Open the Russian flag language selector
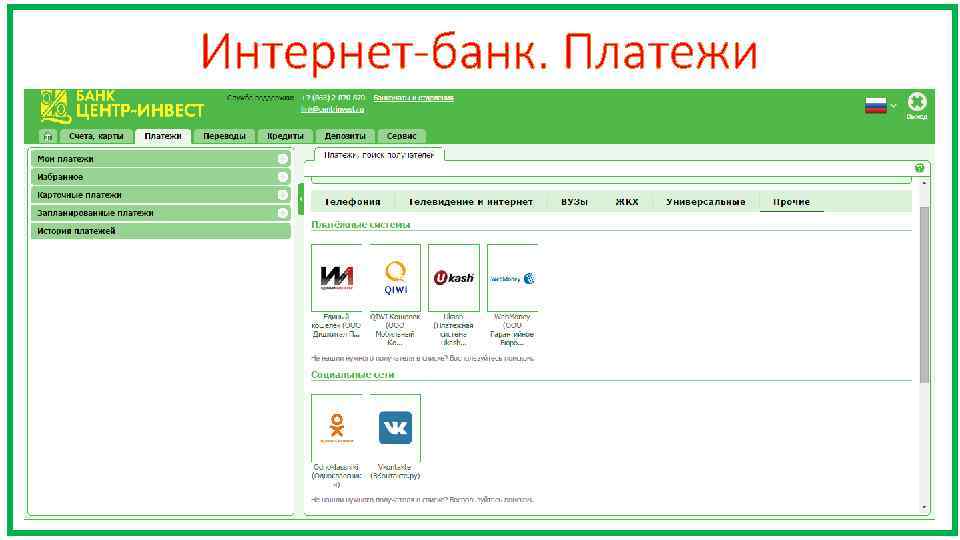The image size is (960, 540). tap(880, 106)
